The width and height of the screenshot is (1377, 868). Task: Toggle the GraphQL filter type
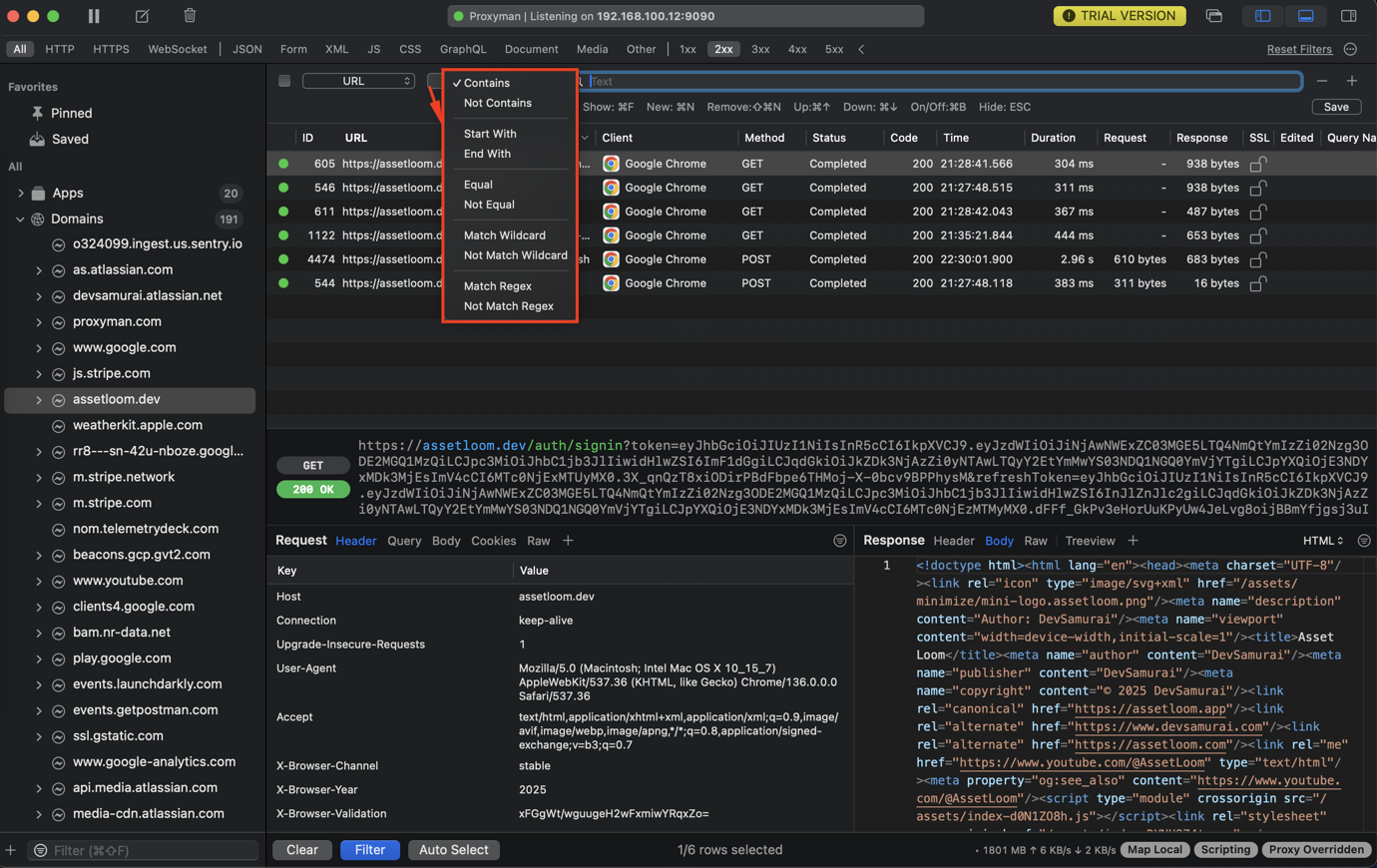click(463, 49)
